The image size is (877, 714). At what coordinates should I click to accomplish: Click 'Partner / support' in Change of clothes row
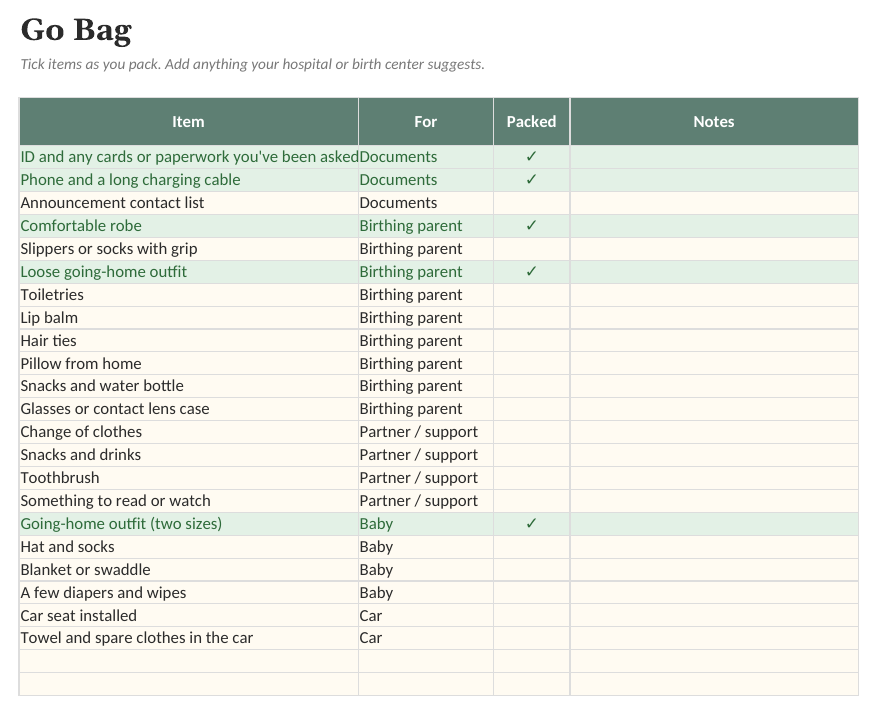point(426,432)
